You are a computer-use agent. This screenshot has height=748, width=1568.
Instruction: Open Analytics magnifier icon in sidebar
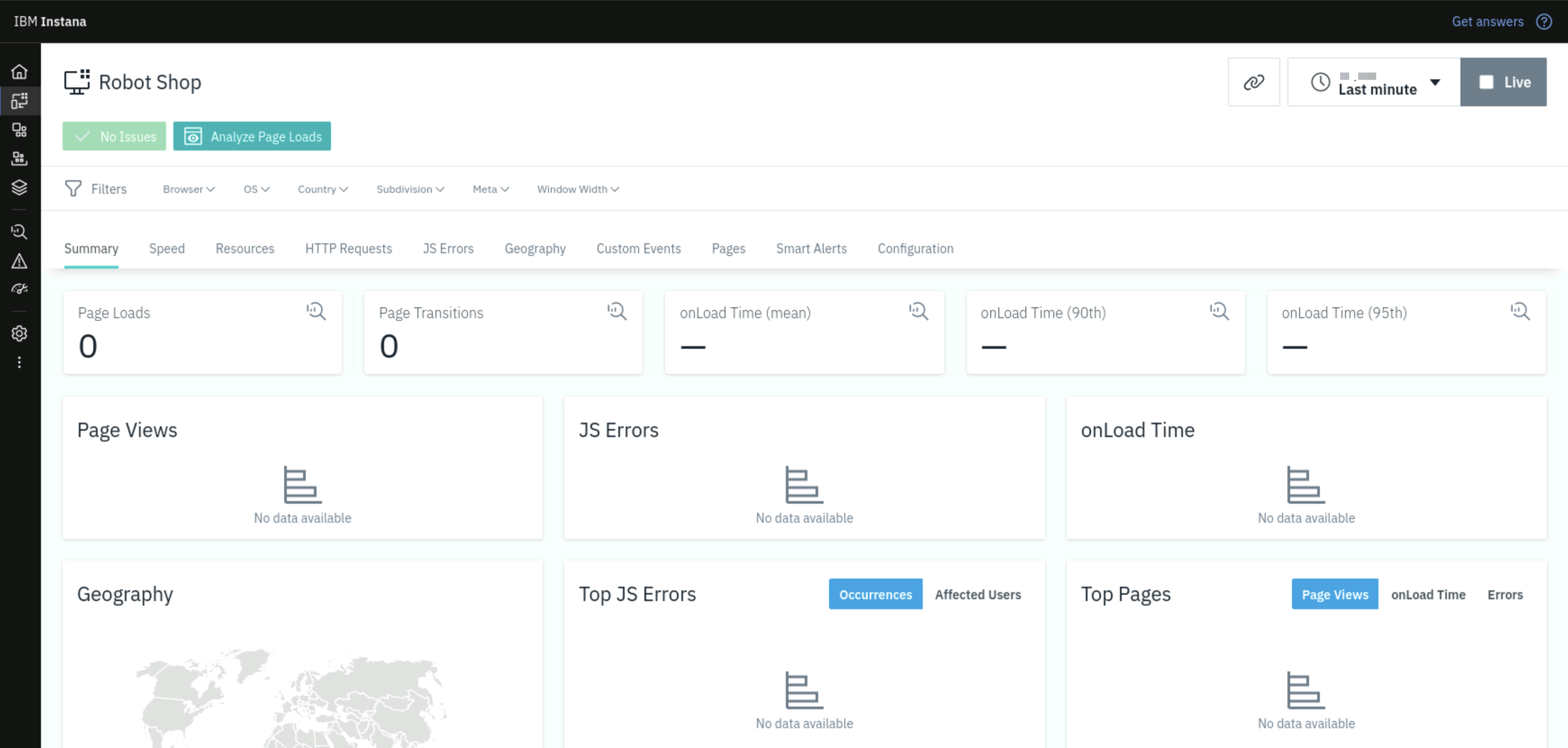pos(19,232)
